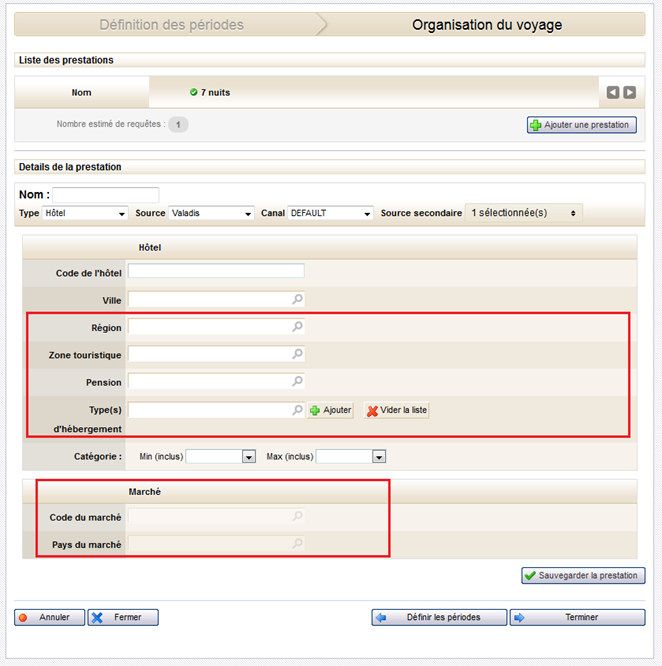Click into the Nom text field
The image size is (662, 666).
click(x=106, y=195)
